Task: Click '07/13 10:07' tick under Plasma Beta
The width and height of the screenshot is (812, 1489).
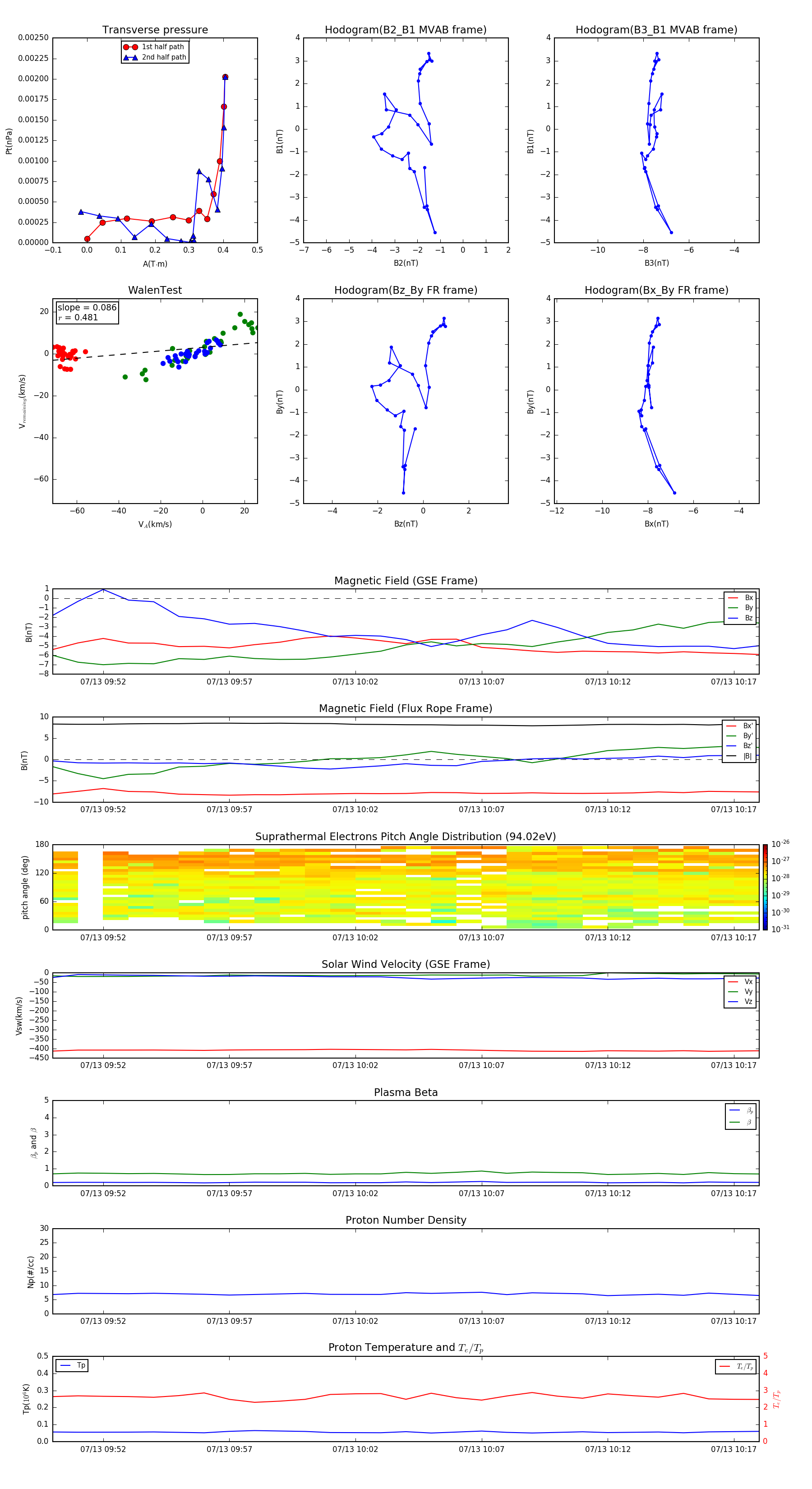Action: point(481,1193)
